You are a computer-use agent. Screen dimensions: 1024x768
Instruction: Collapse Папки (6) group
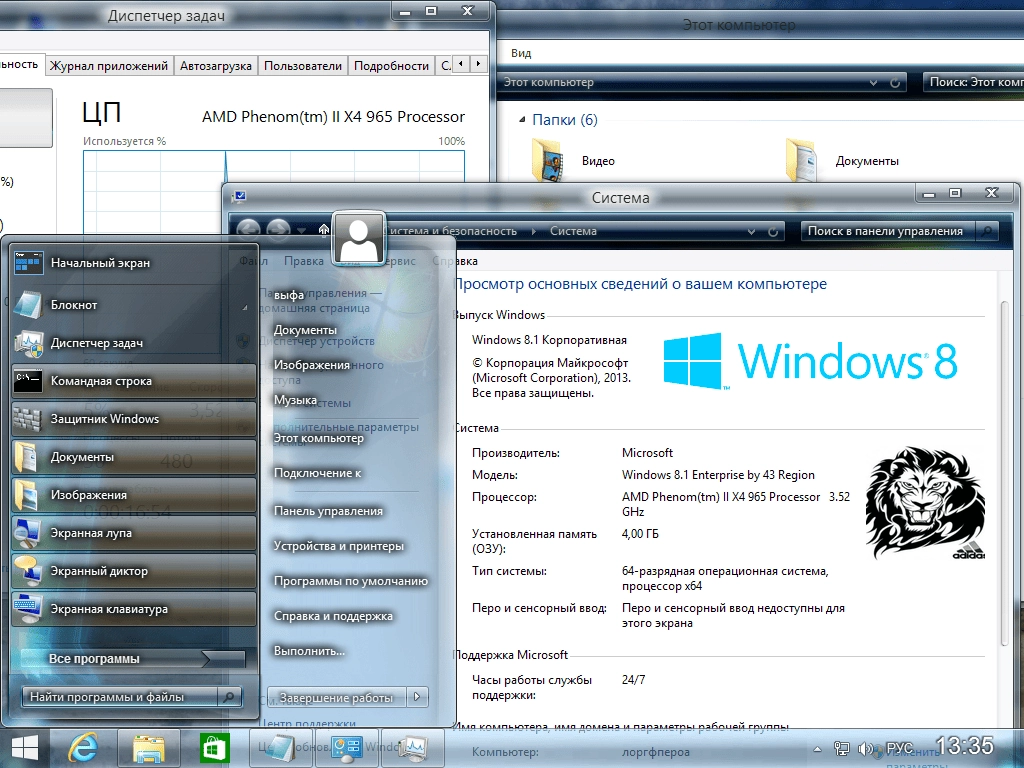point(522,120)
